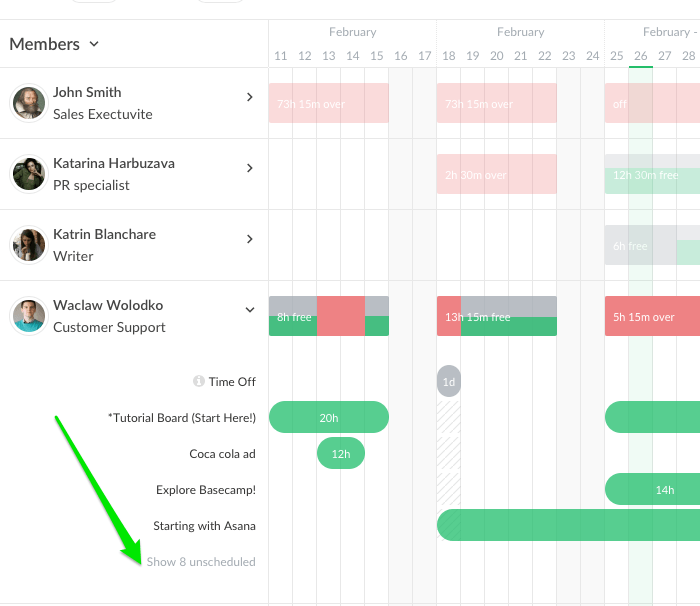
Task: Expand Katarina Harbuzava's task list
Action: pos(250,168)
